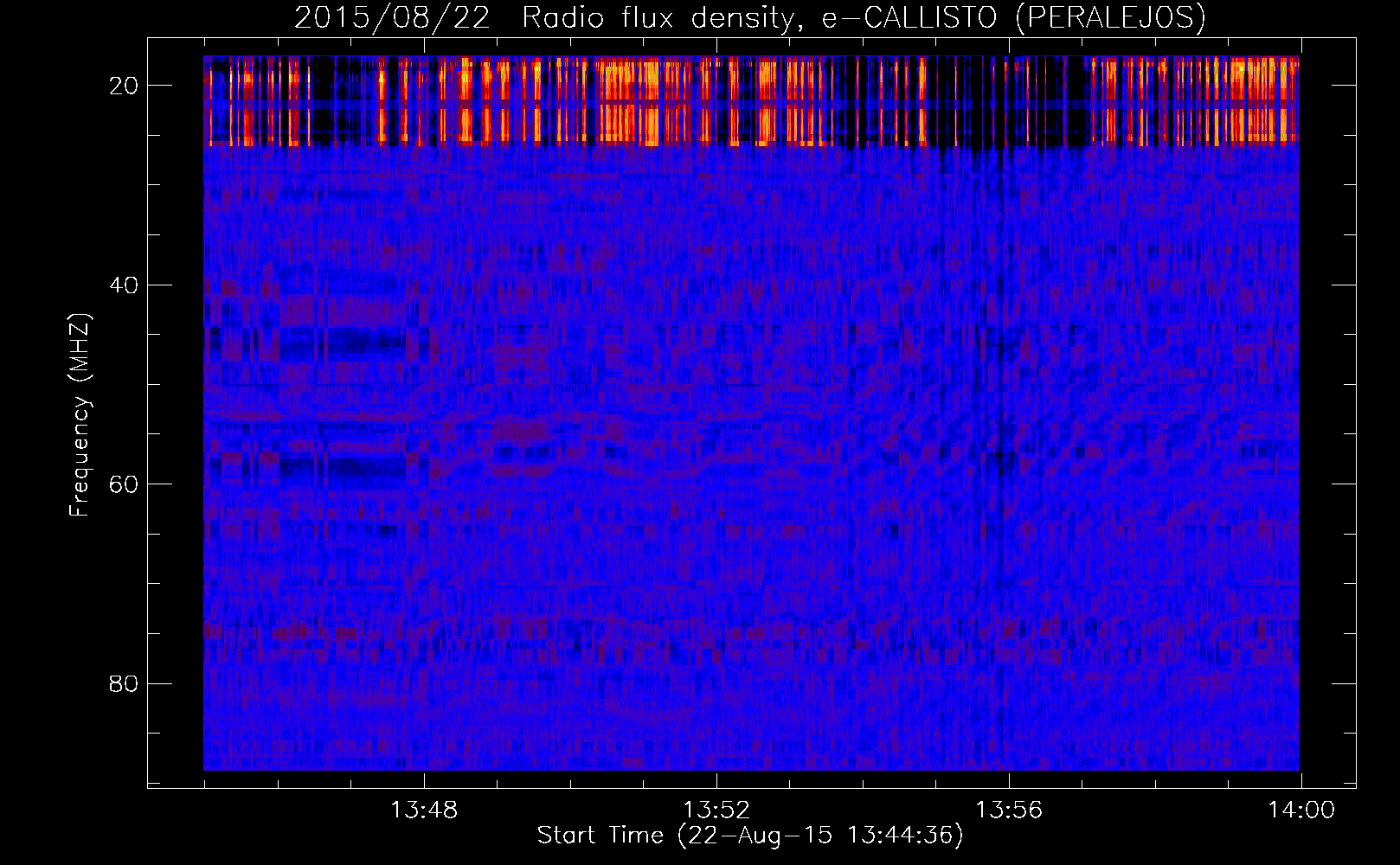The width and height of the screenshot is (1400, 865).
Task: Click the 'Frequency (MHZ)' axis label
Action: point(80,414)
